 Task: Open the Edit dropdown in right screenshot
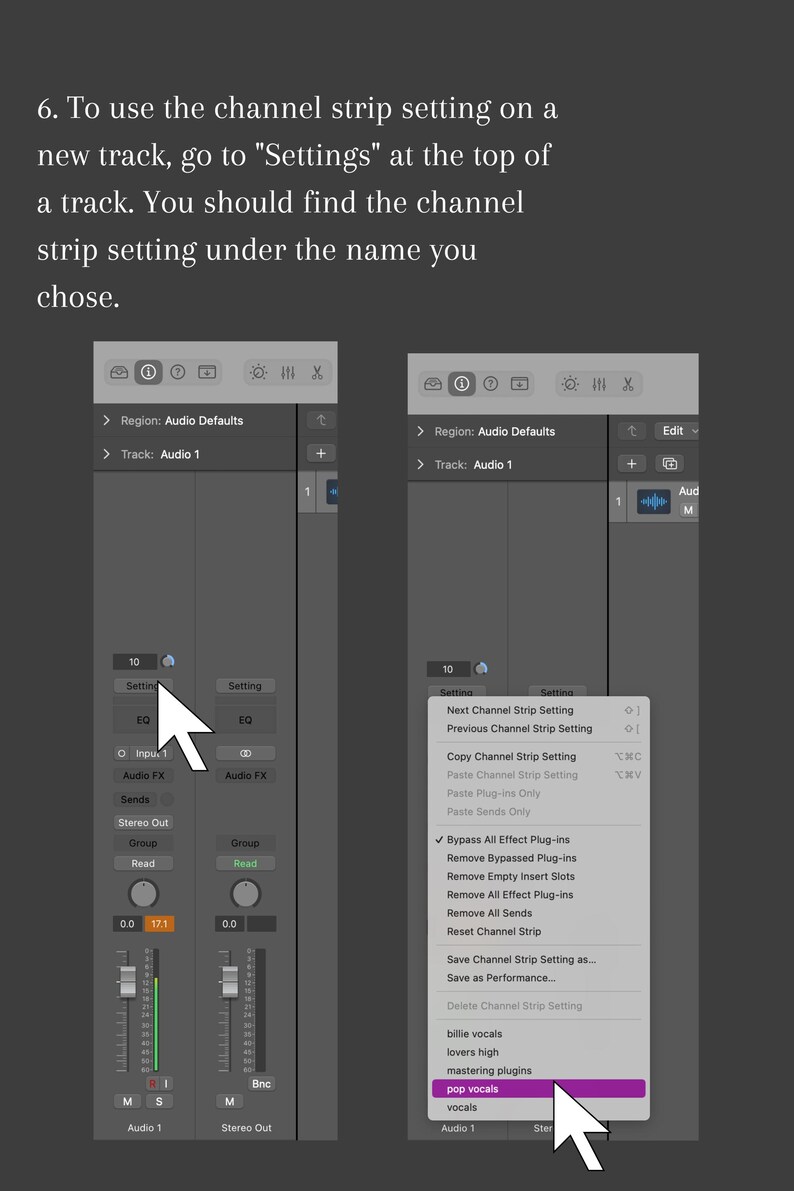(x=679, y=431)
